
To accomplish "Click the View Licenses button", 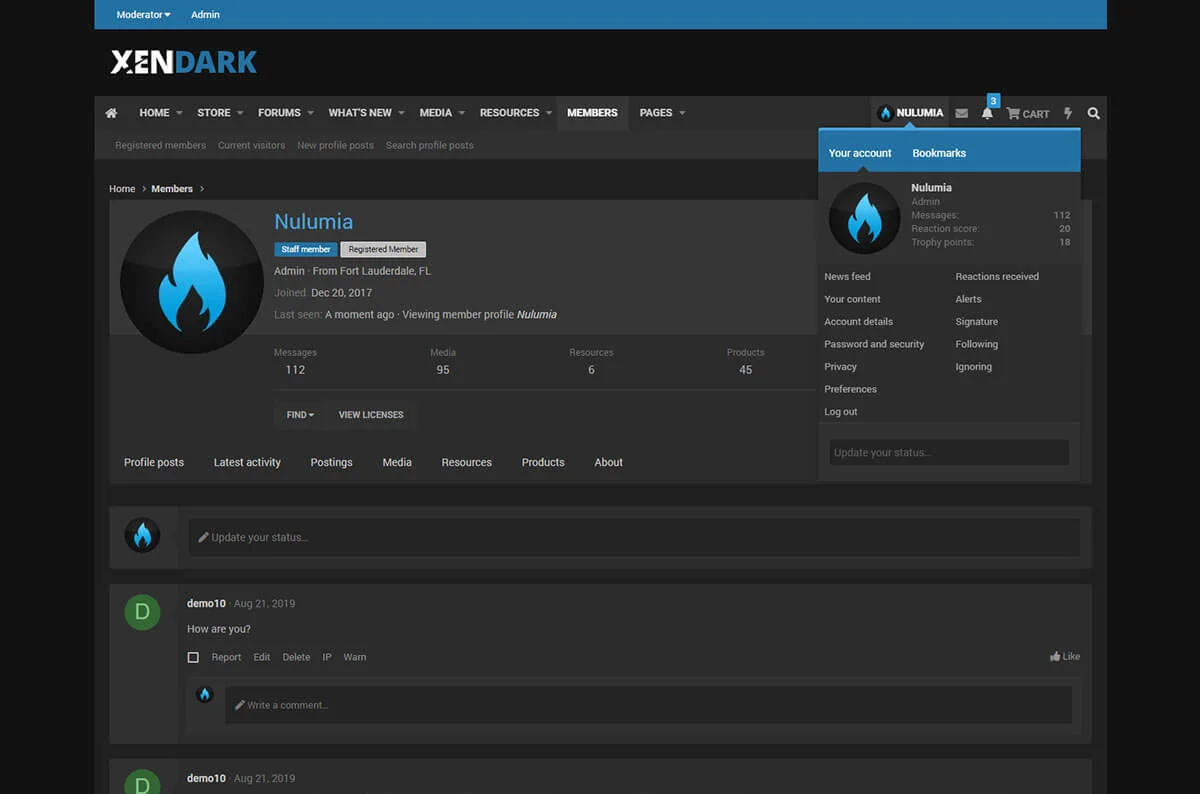I will pos(370,415).
